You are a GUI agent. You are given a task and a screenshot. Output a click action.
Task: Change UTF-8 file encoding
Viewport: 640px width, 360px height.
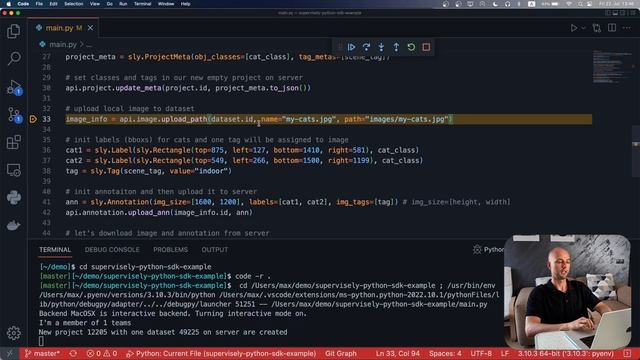click(x=481, y=353)
